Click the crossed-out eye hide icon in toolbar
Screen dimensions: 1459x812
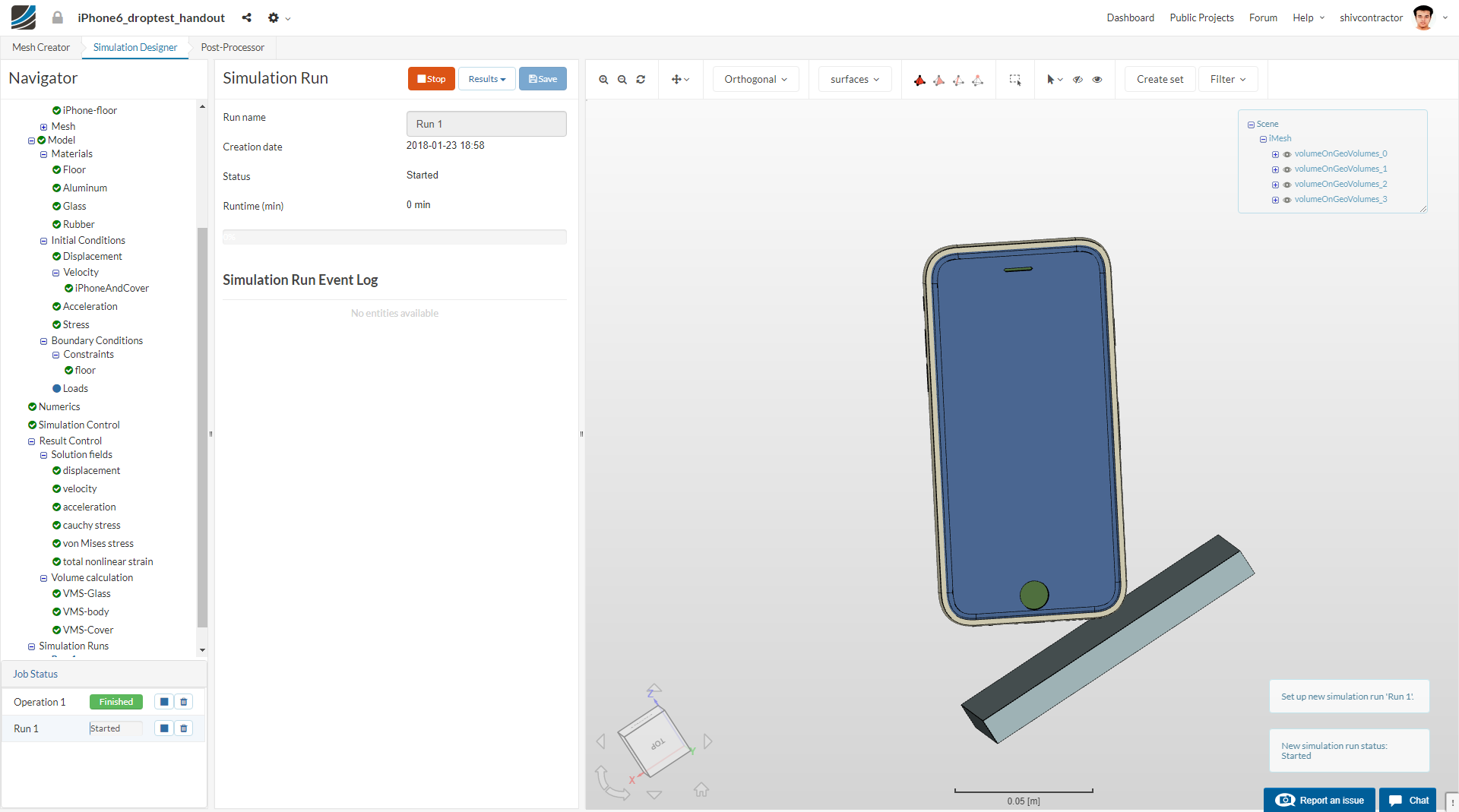click(x=1078, y=80)
